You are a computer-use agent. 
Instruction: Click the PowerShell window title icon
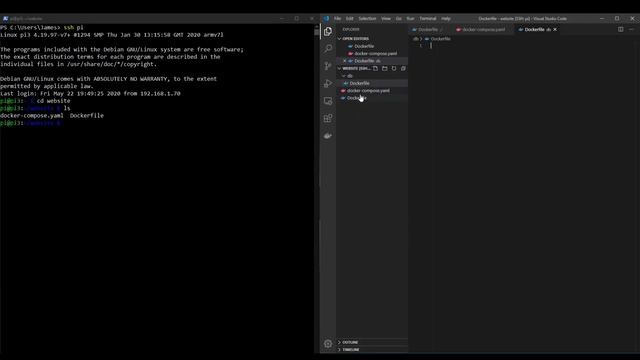pyautogui.click(x=5, y=18)
